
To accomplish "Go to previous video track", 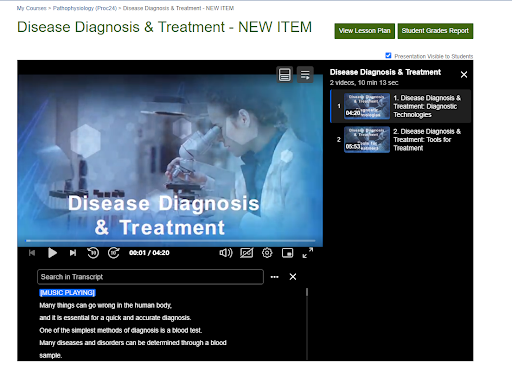I will pos(32,253).
